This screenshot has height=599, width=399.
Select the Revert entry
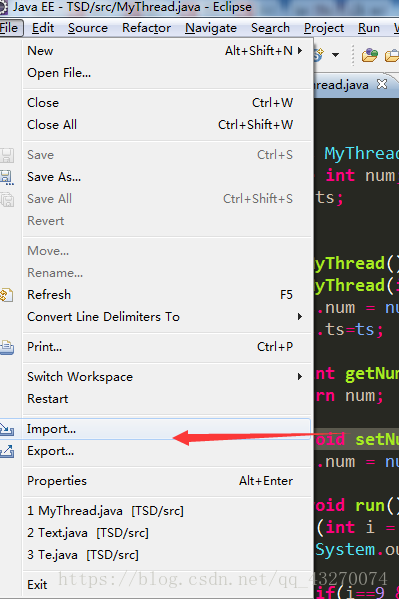tap(167, 221)
